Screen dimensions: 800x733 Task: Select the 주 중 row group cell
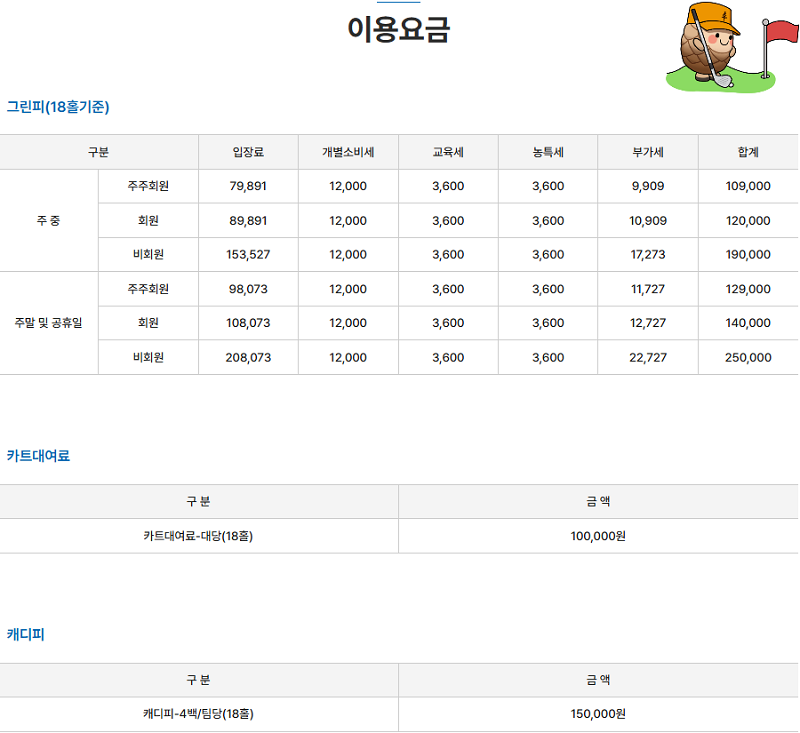48,220
